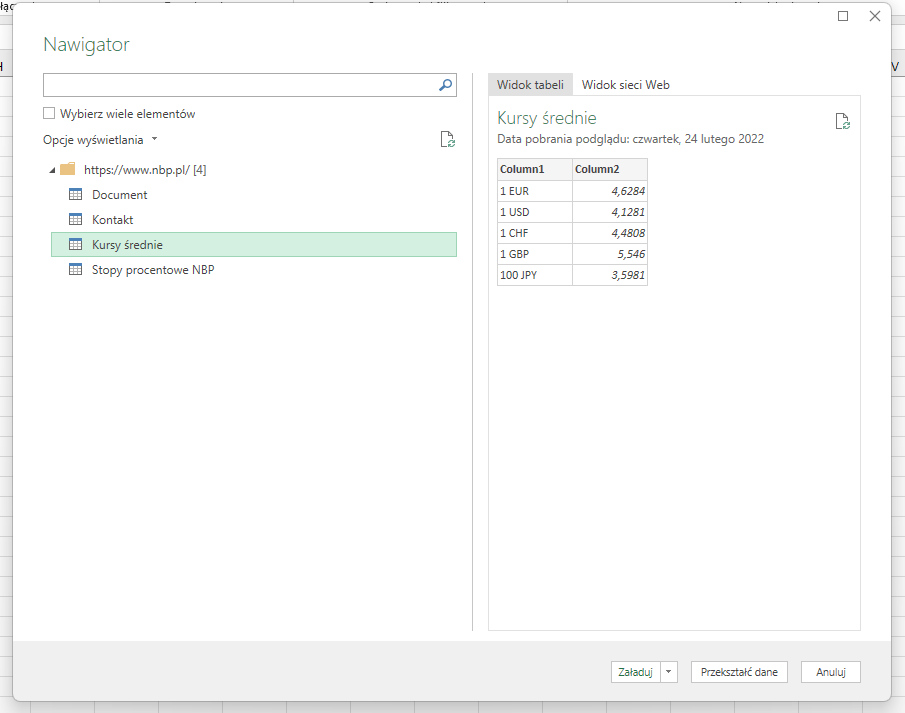The height and width of the screenshot is (713, 905).
Task: Enable the Wybierz wiele elementów checkbox
Action: (48, 113)
